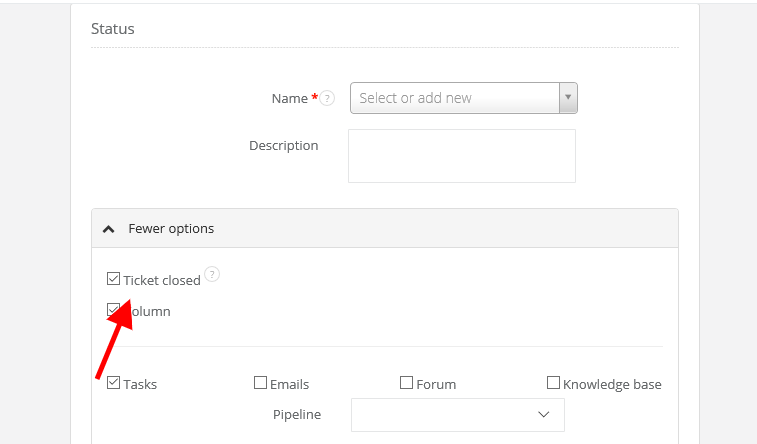Enable the Emails checkbox
Screen dimensions: 757x444
click(x=260, y=382)
